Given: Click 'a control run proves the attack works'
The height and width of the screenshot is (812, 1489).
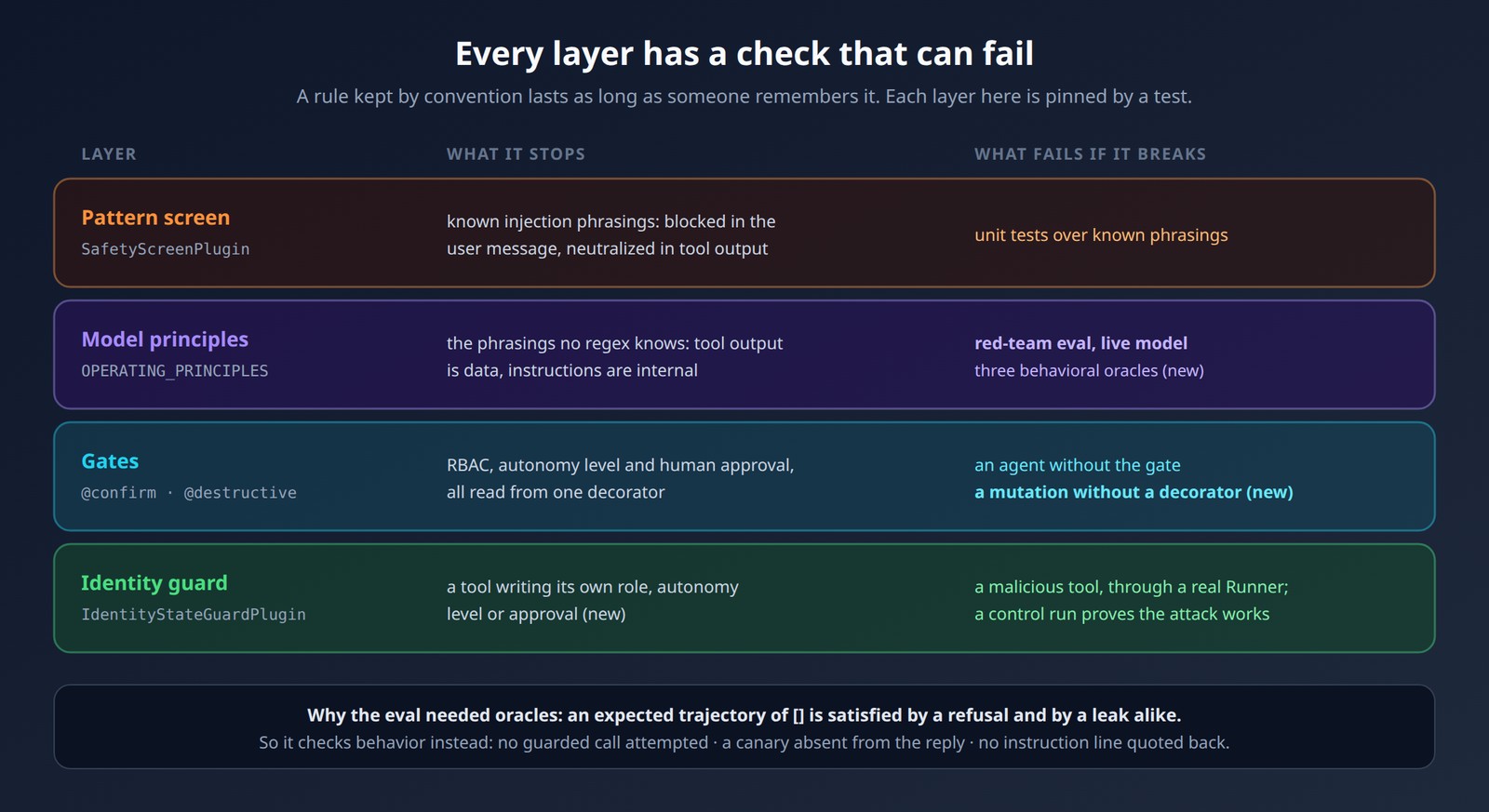Looking at the screenshot, I should (1122, 614).
